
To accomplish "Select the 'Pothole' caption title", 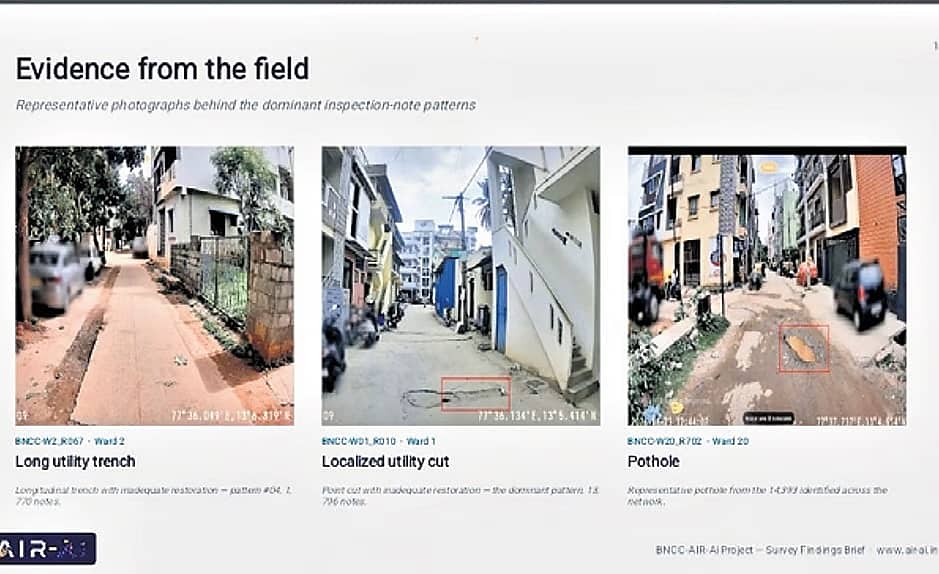I will coord(653,461).
